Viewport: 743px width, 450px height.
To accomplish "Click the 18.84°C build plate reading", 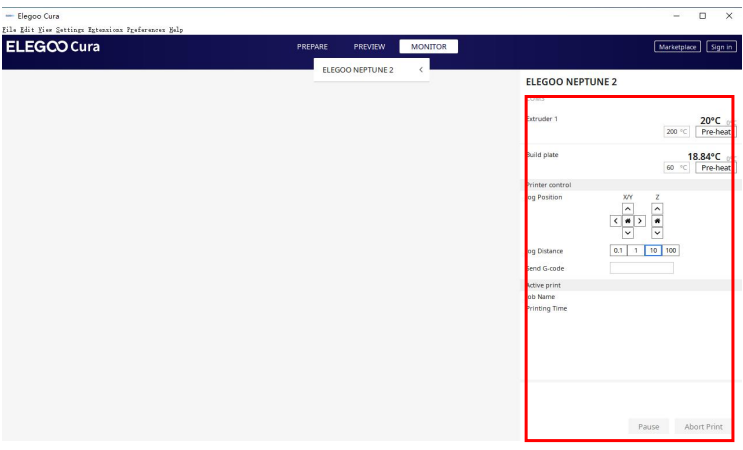I will [704, 156].
